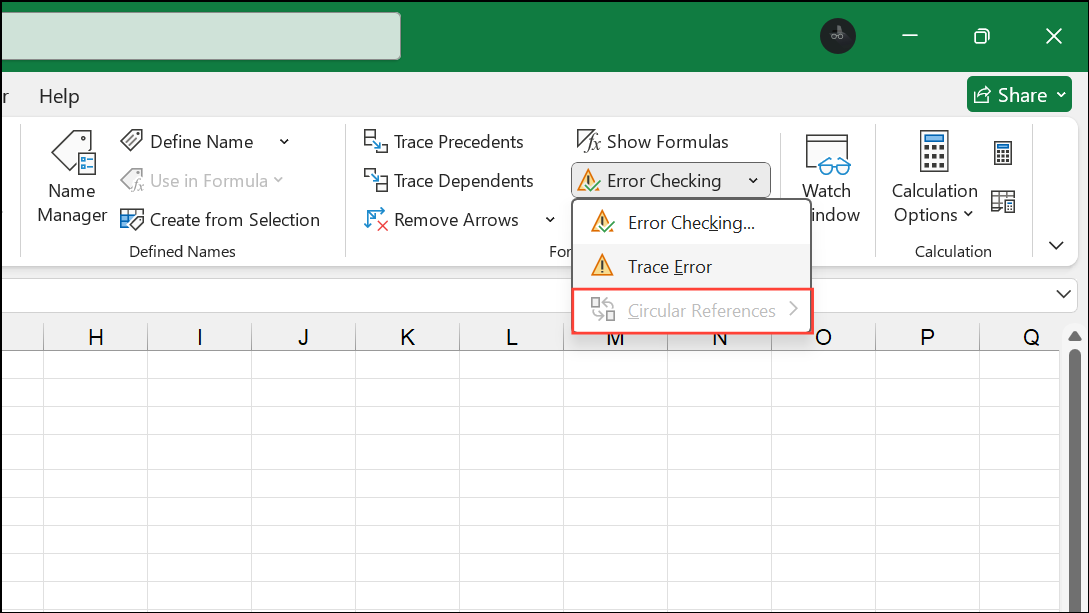This screenshot has width=1089, height=613.
Task: Toggle Show Formulas on
Action: tap(654, 140)
